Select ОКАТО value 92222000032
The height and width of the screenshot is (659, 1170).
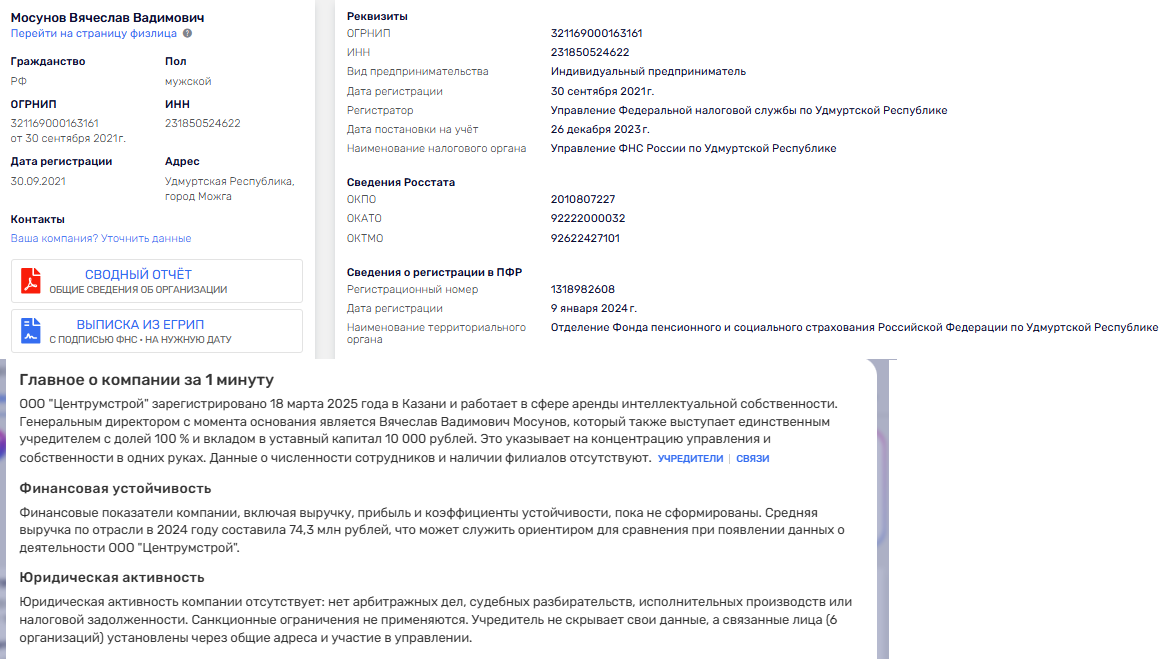click(588, 219)
